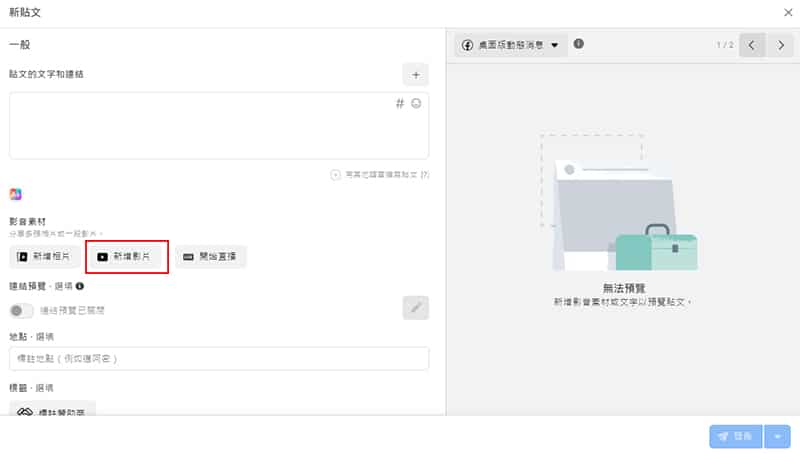Click the 新增相片 add photo button
800x454 pixels.
tap(44, 257)
